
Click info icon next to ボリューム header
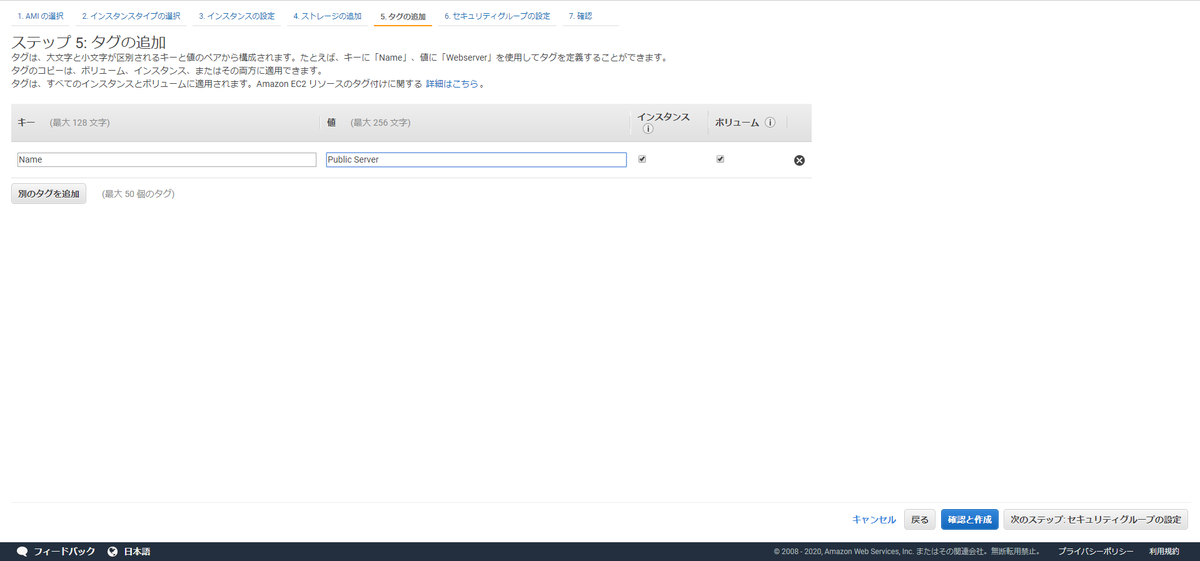(770, 123)
